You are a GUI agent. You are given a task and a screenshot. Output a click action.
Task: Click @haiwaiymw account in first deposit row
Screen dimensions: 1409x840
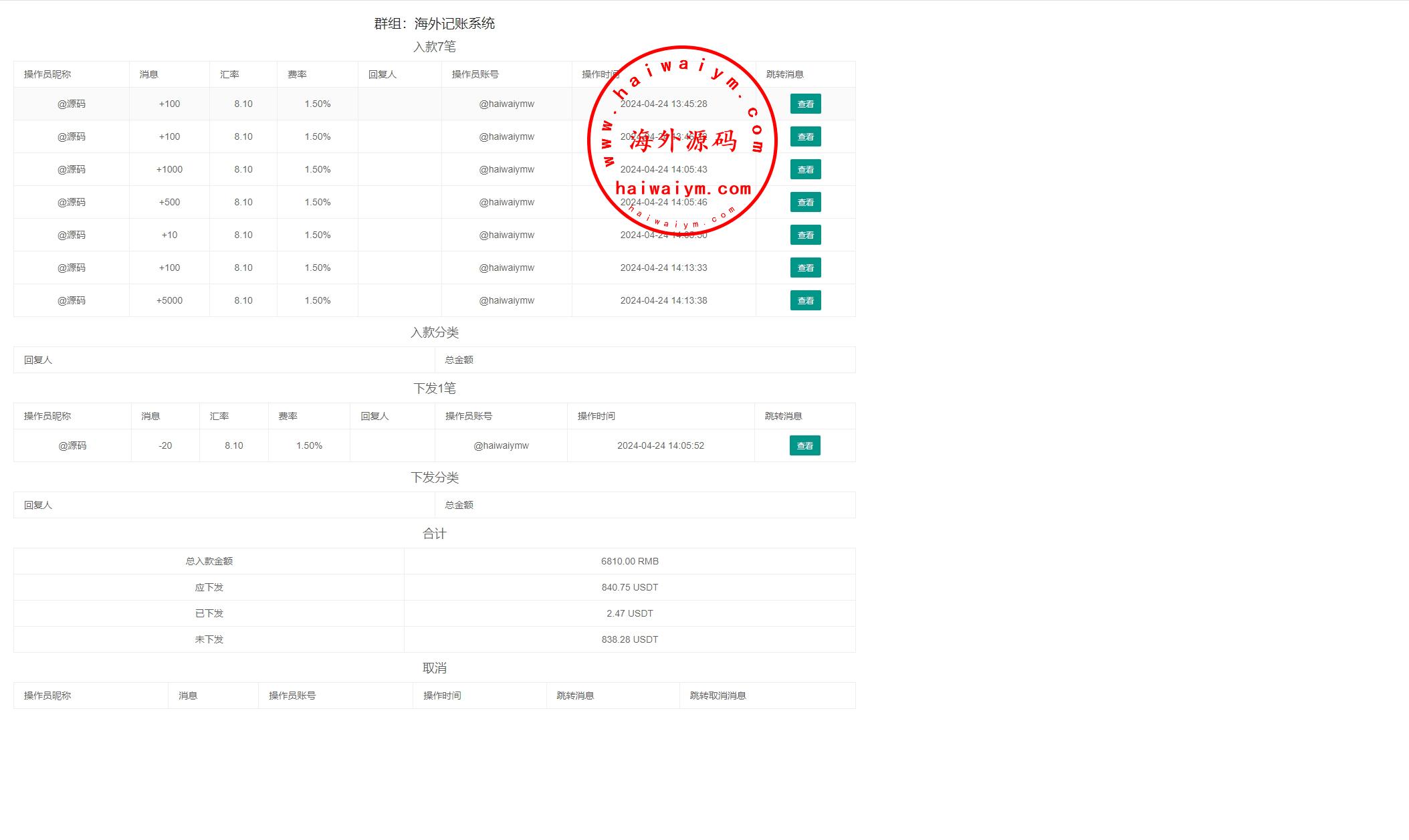pos(506,104)
